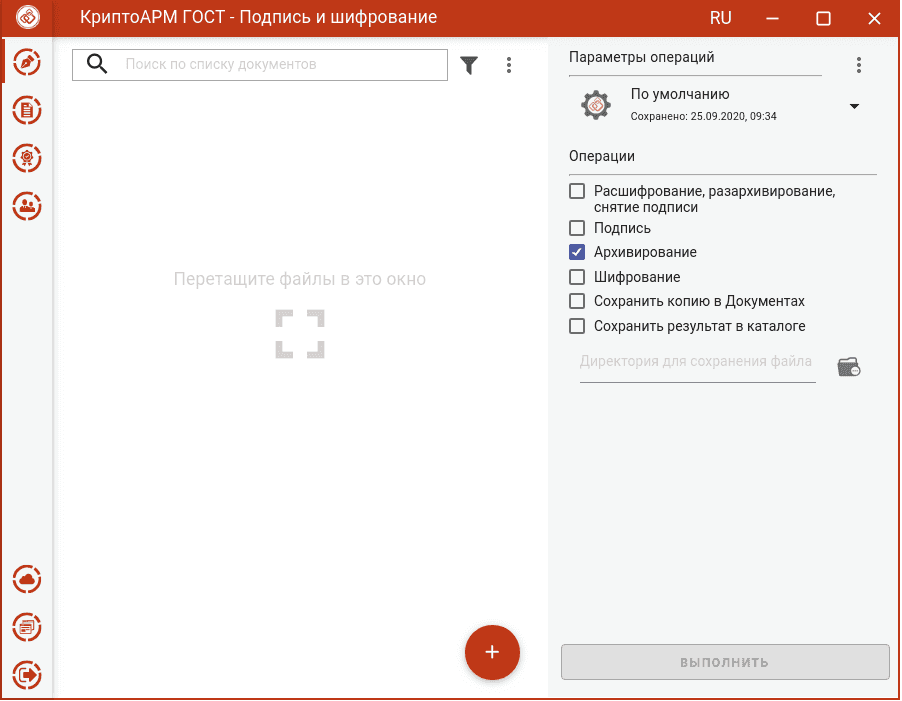Open the document list three-dot menu

tap(509, 65)
